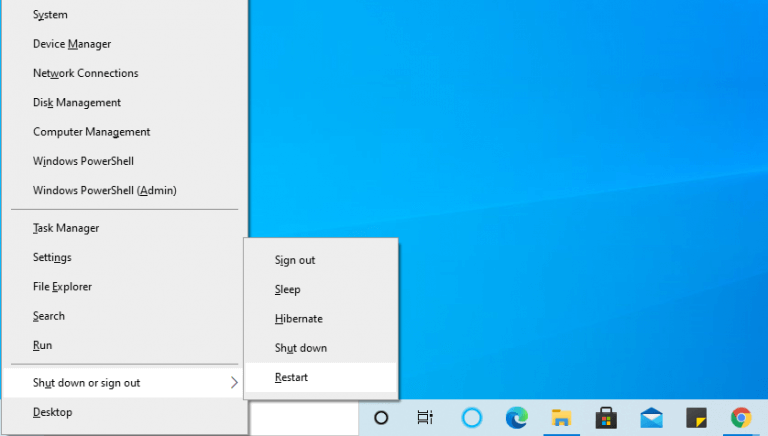
Task: Launch Microsoft Edge from taskbar
Action: 517,417
